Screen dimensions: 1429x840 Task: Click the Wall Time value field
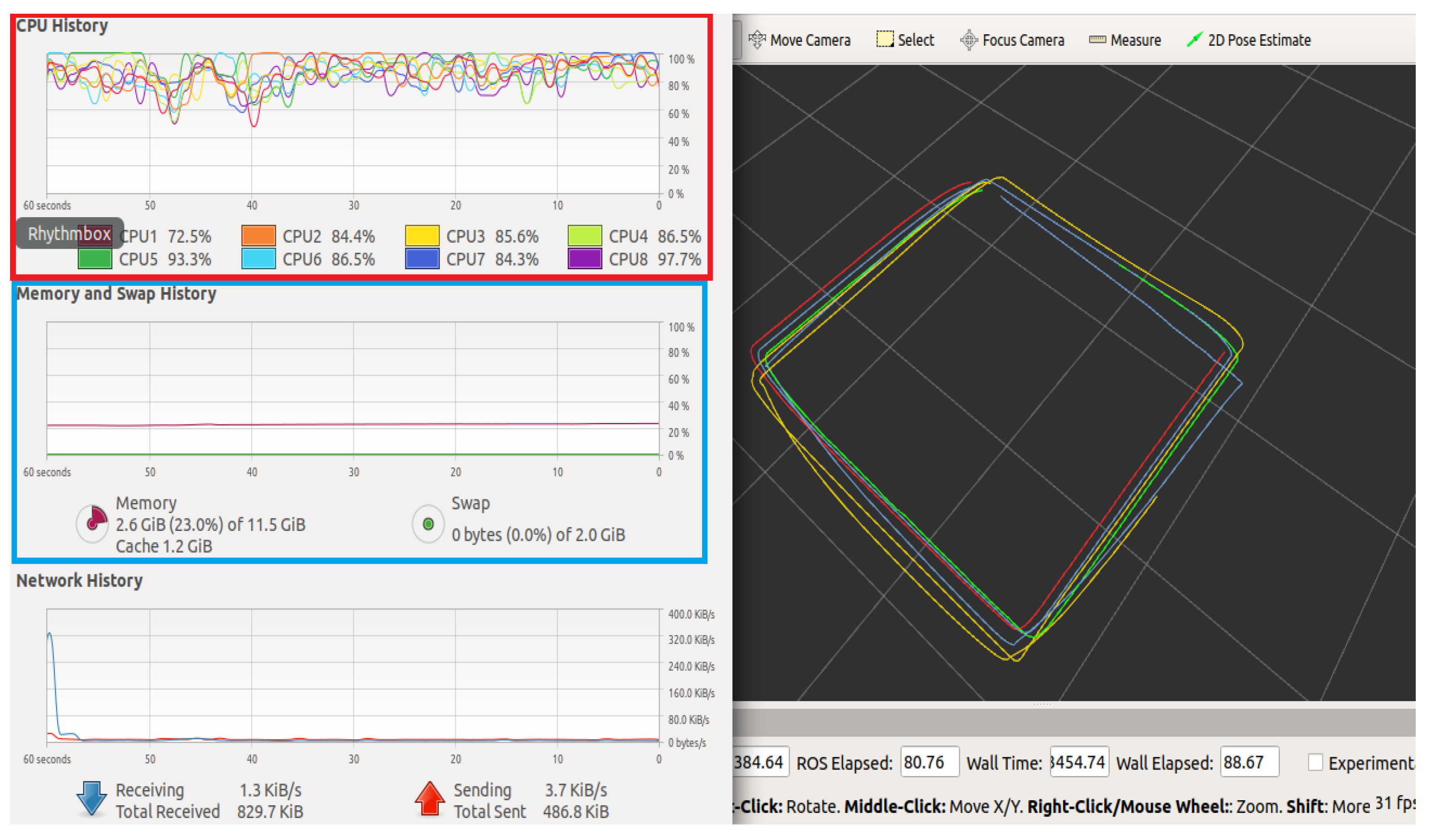(x=1079, y=762)
